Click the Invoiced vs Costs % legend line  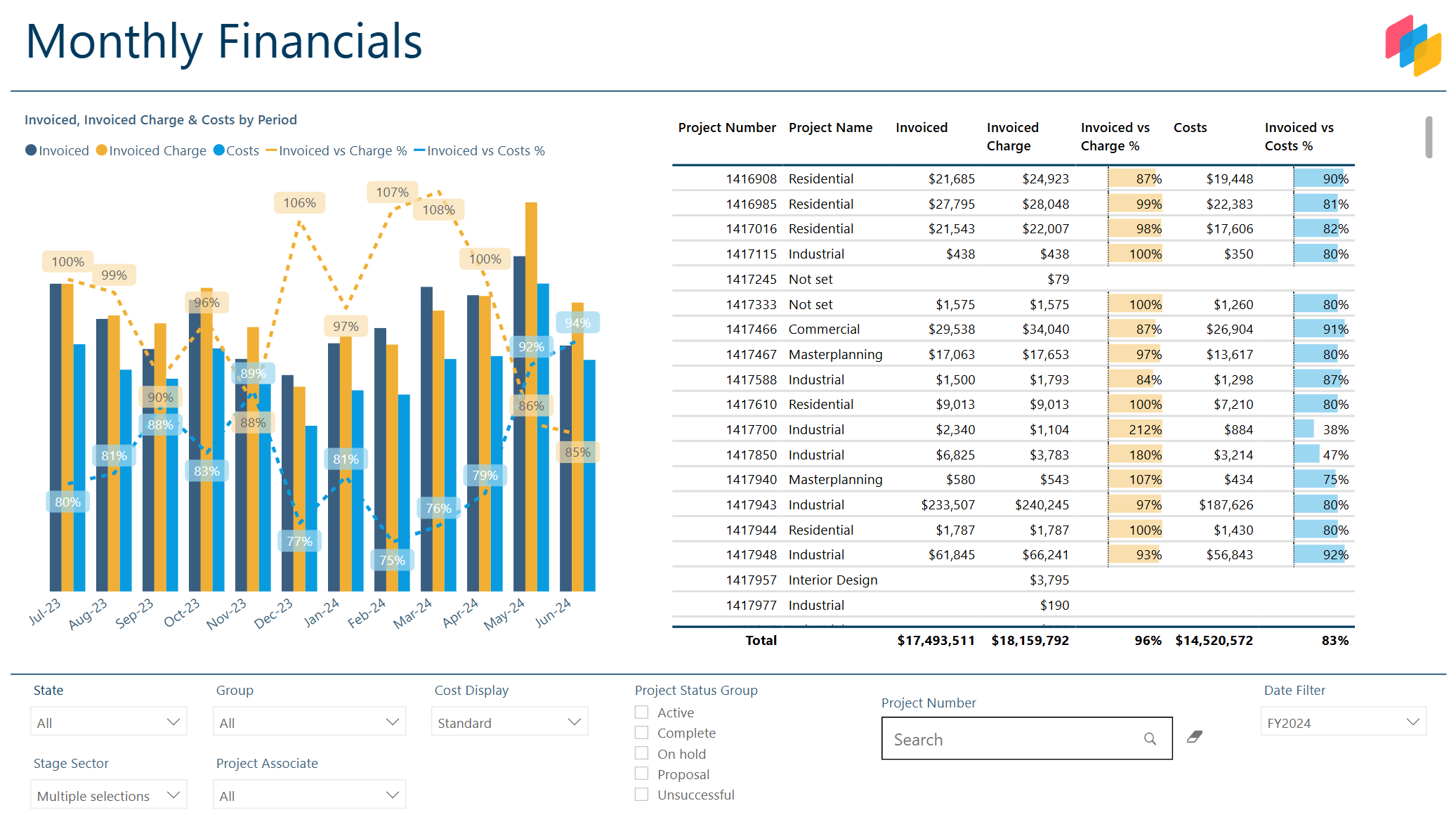(x=421, y=150)
